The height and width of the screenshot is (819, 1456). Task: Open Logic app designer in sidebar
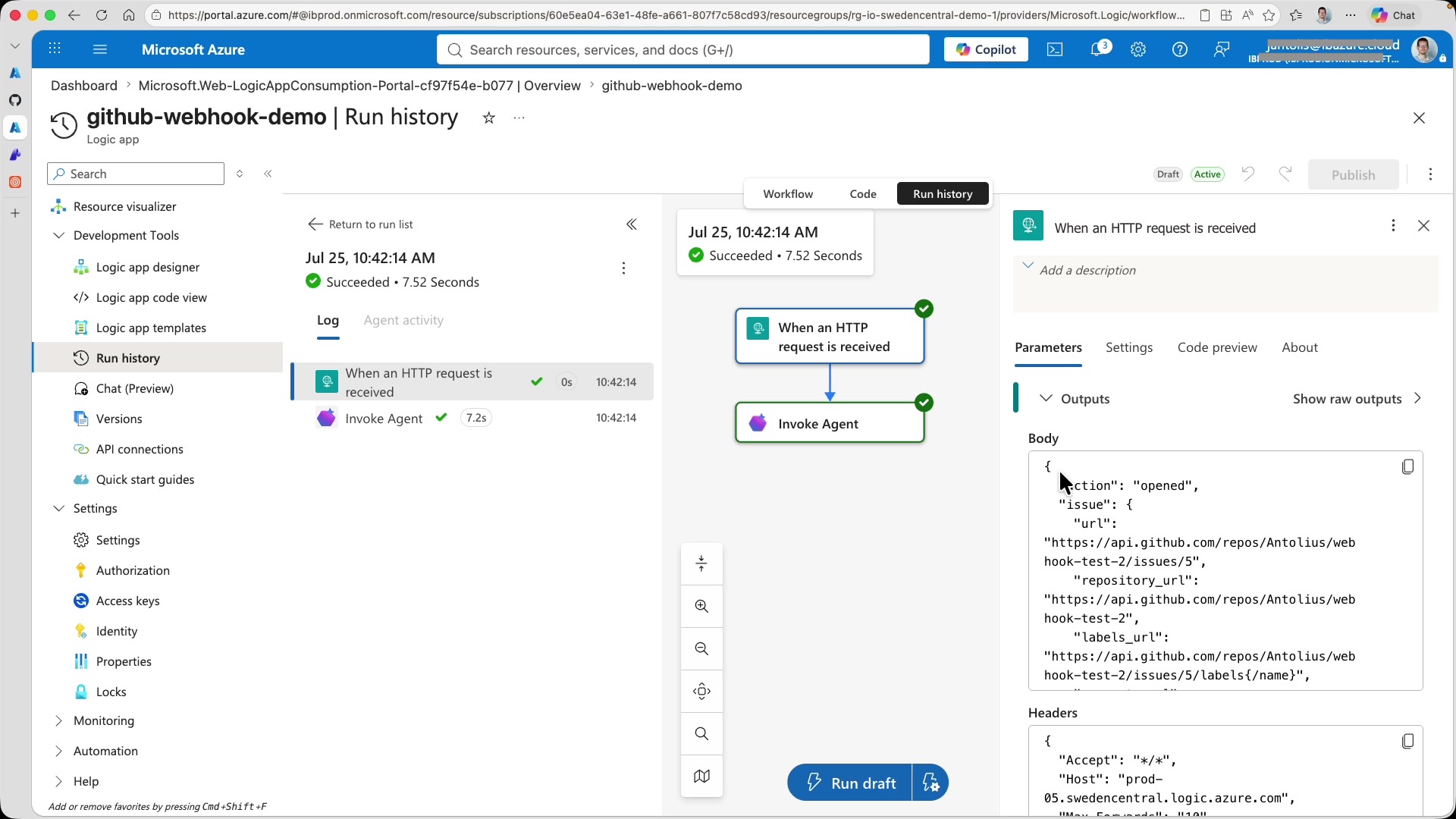coord(148,268)
